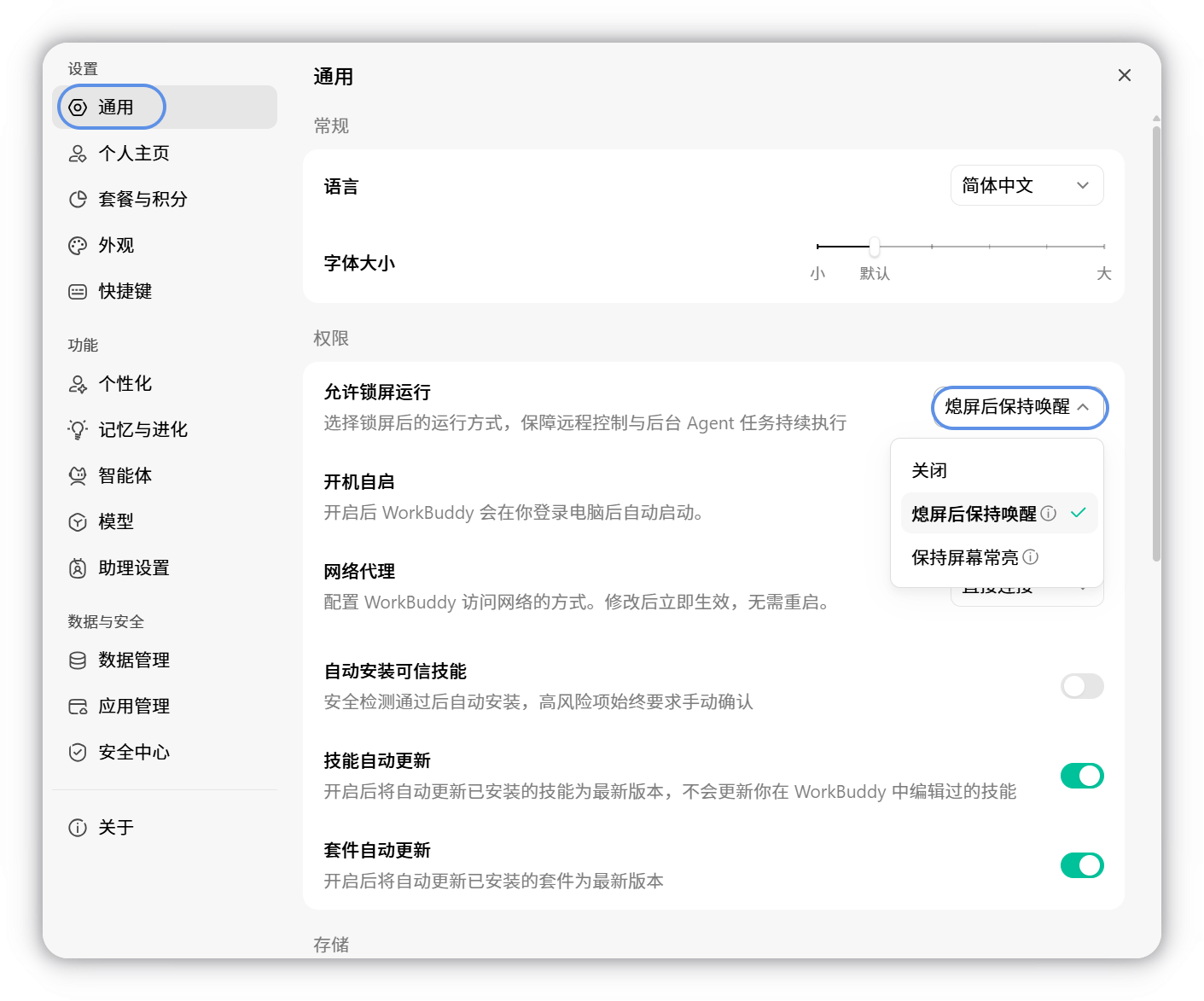Open the 通用 settings section
The height and width of the screenshot is (1001, 1204).
165,108
